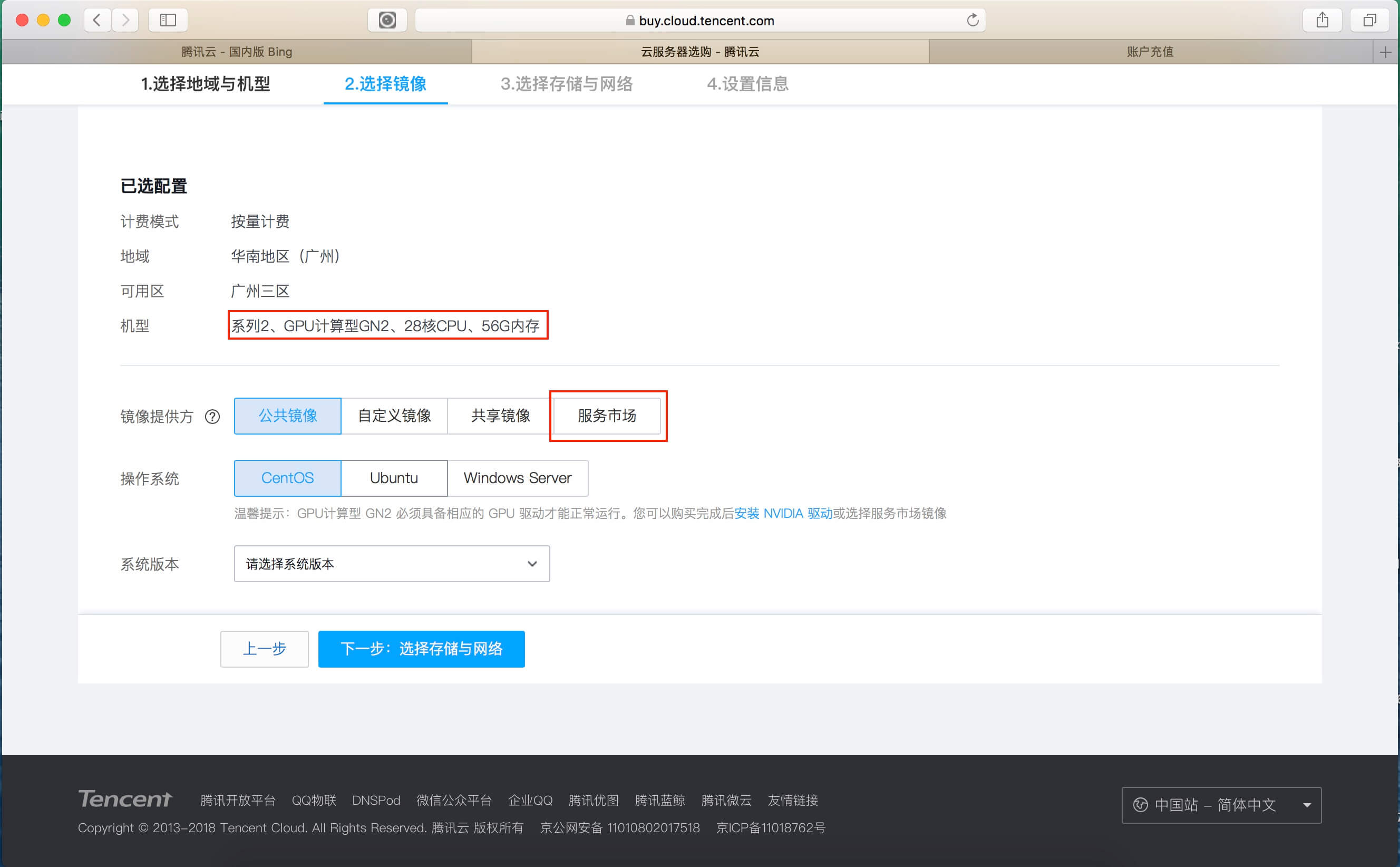Click 下一步:选择存储与网络 button
The width and height of the screenshot is (1400, 867).
coord(421,649)
